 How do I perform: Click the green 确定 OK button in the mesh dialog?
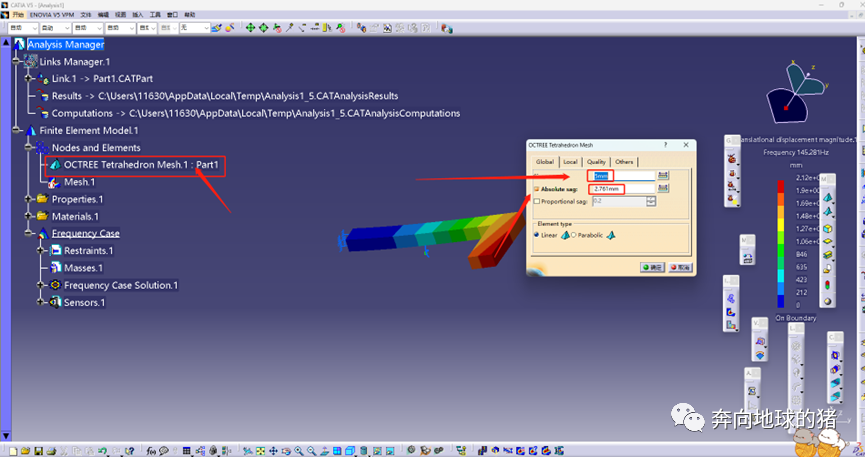[x=652, y=267]
